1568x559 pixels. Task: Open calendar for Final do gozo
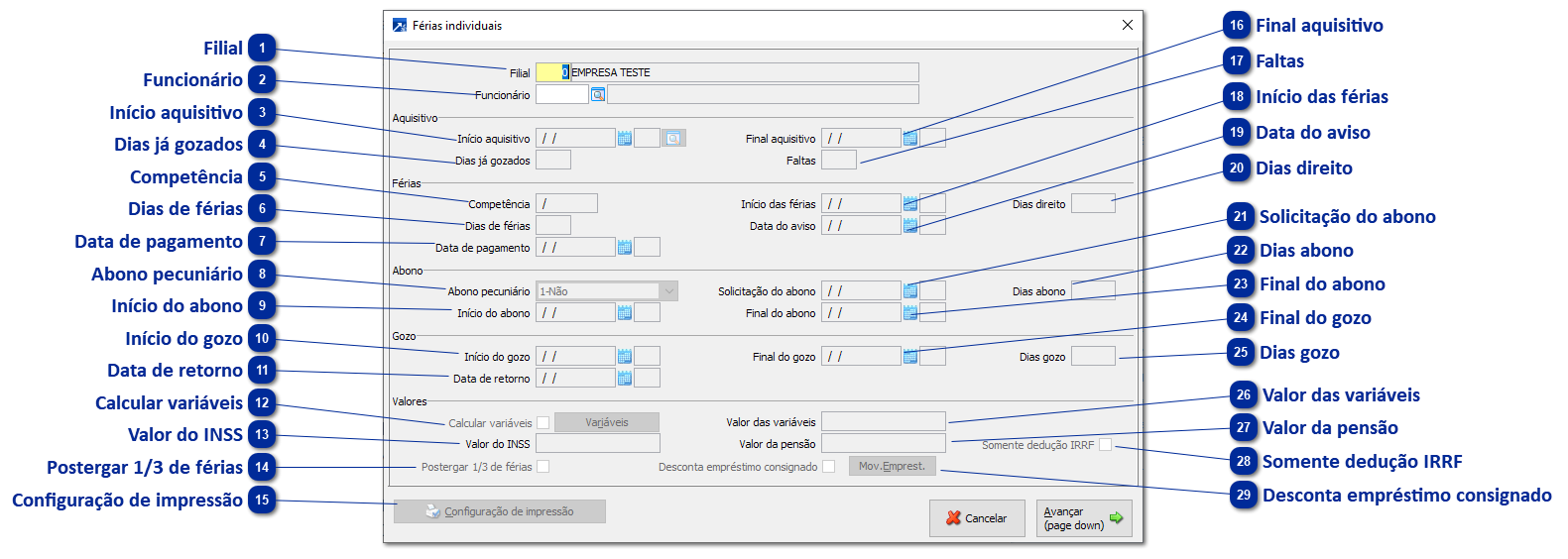point(910,357)
